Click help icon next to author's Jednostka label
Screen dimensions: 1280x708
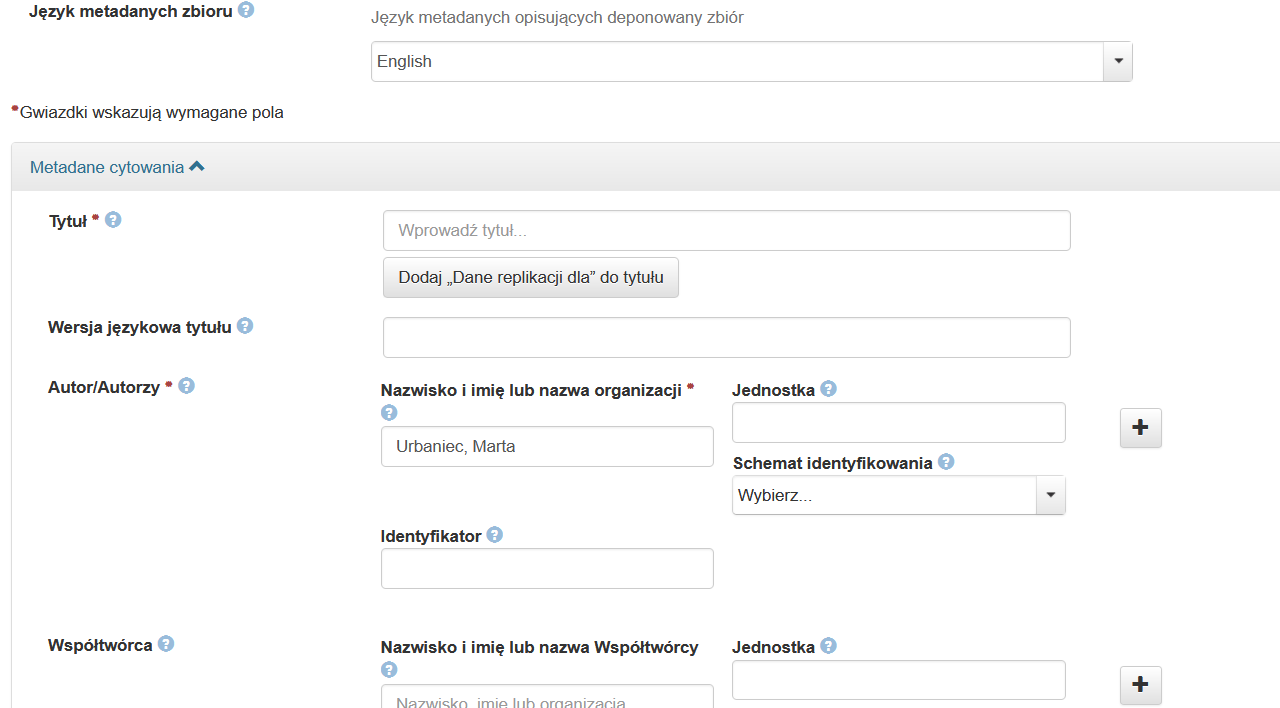pyautogui.click(x=828, y=389)
